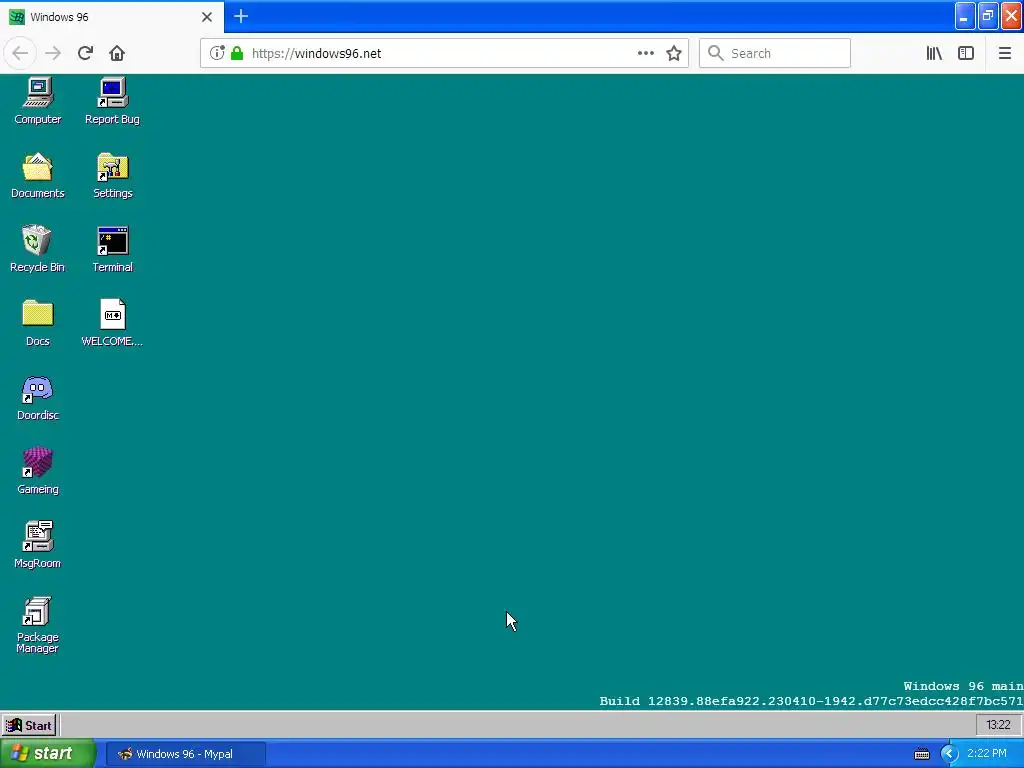Click the 2:22 PM system clock

(987, 754)
